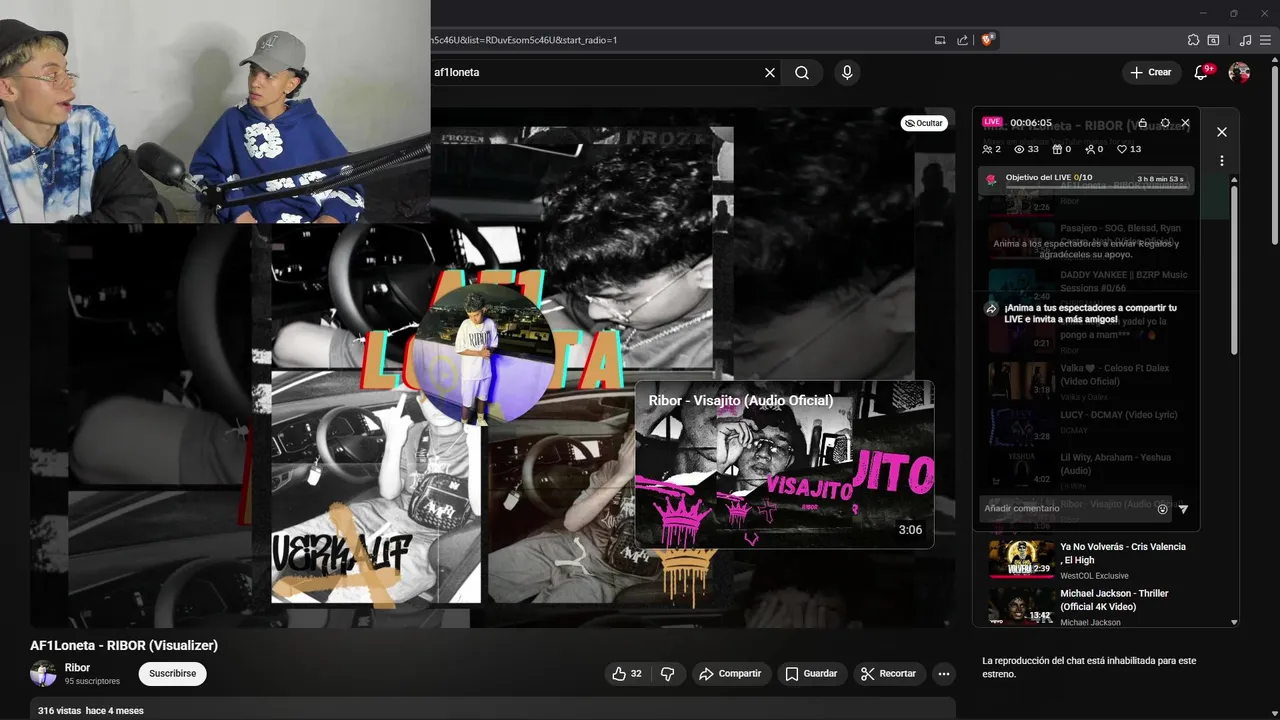
Task: Subscribe with the Suscribirse button
Action: tap(172, 674)
